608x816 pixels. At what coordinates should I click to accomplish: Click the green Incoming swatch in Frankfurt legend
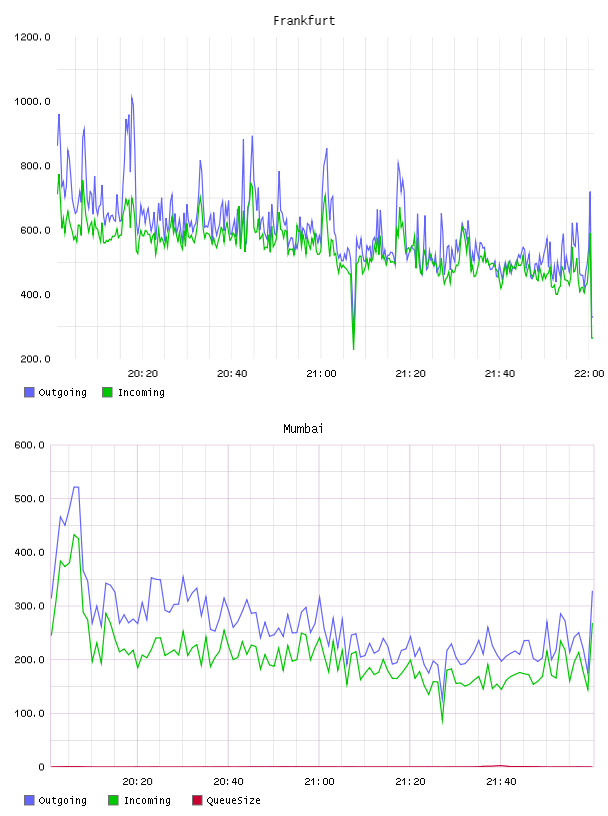click(x=107, y=392)
